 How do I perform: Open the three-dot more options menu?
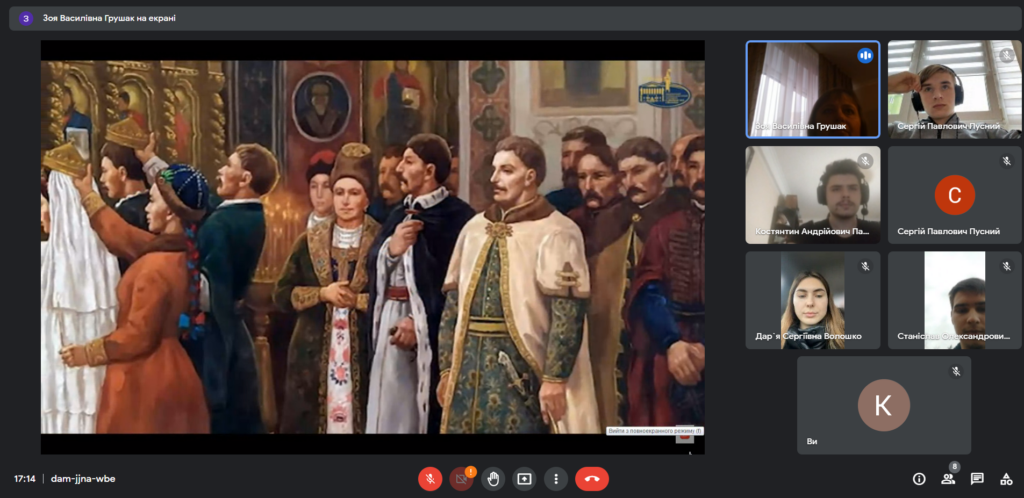point(556,479)
